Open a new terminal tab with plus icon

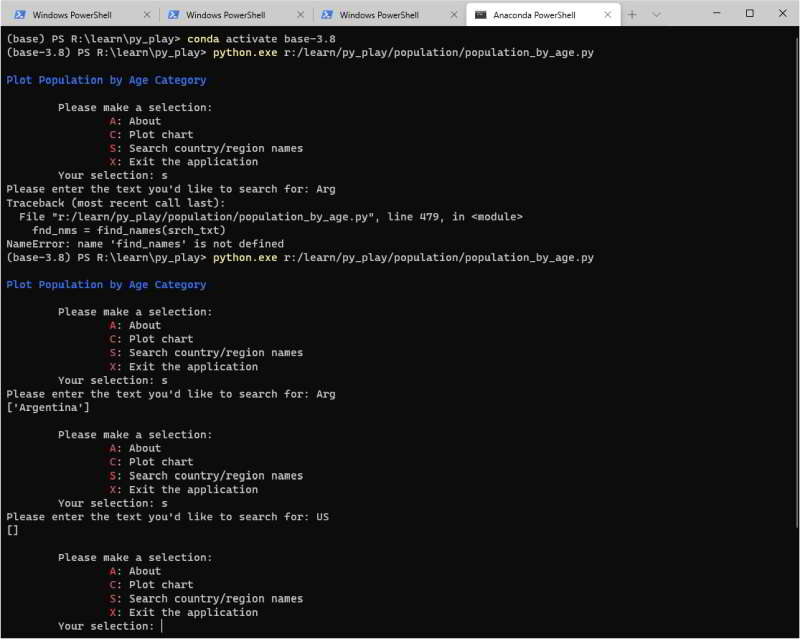click(x=634, y=14)
